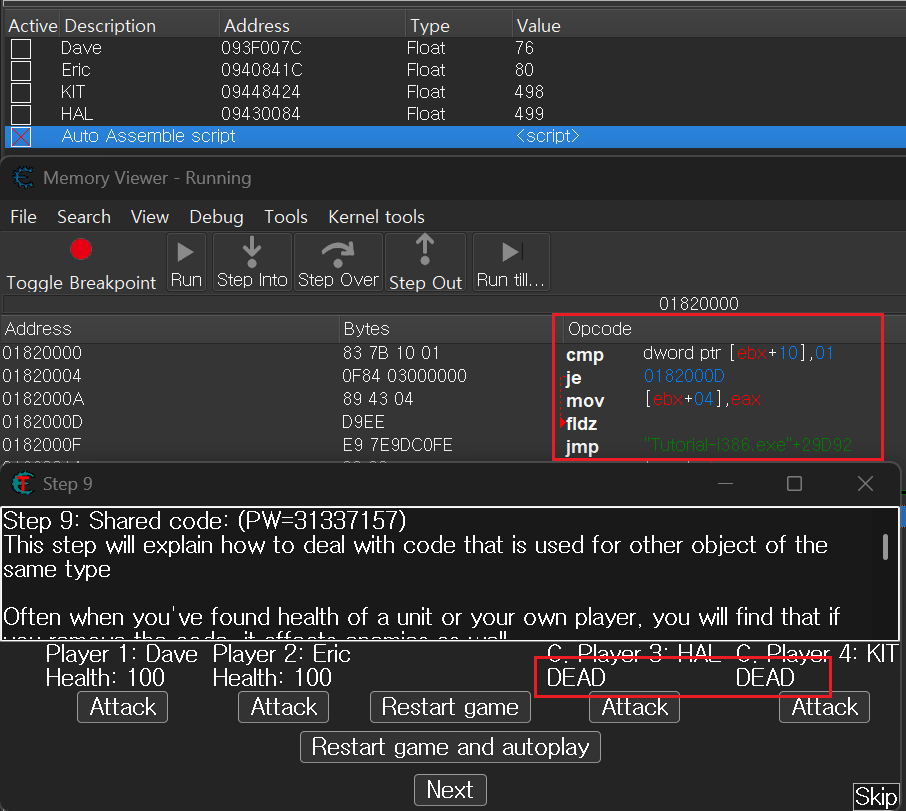Open the Tools menu
The width and height of the screenshot is (906, 811).
coord(286,217)
